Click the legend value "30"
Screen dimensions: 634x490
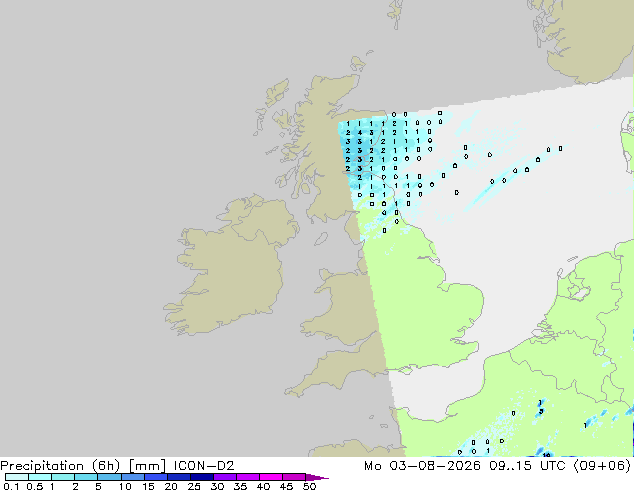pos(217,486)
